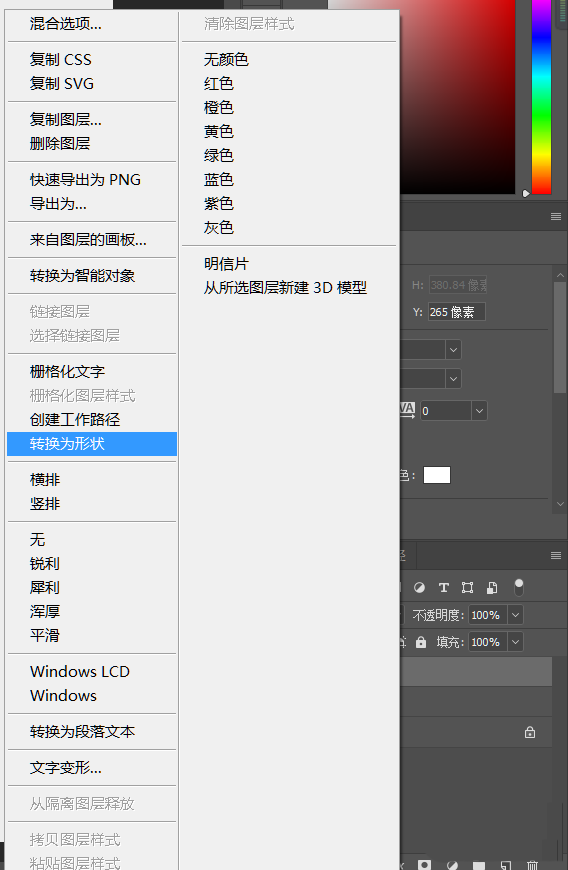This screenshot has height=870, width=568.
Task: Click the rainbow hue slider strip
Action: (x=541, y=97)
